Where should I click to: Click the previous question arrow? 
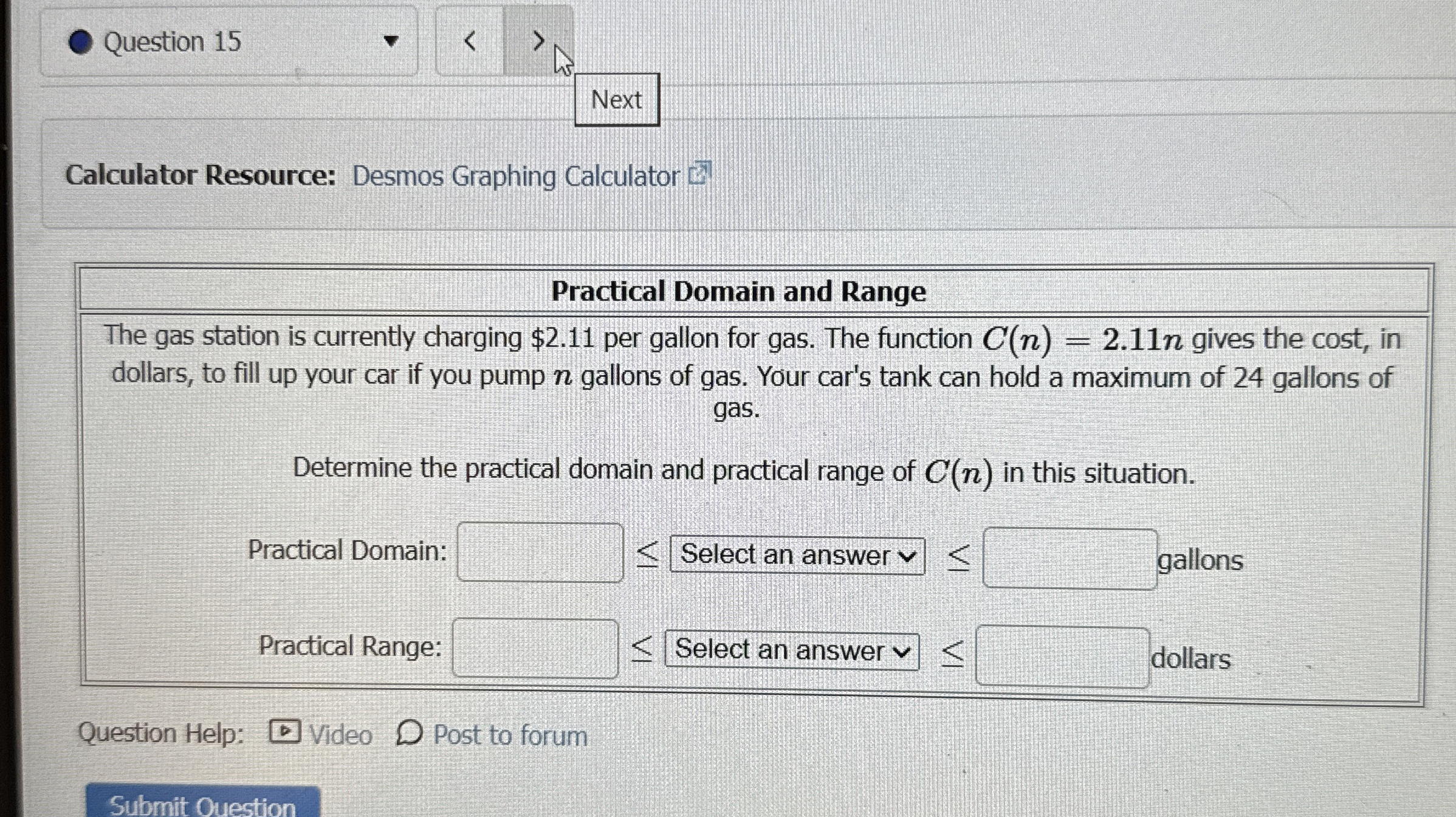click(470, 41)
